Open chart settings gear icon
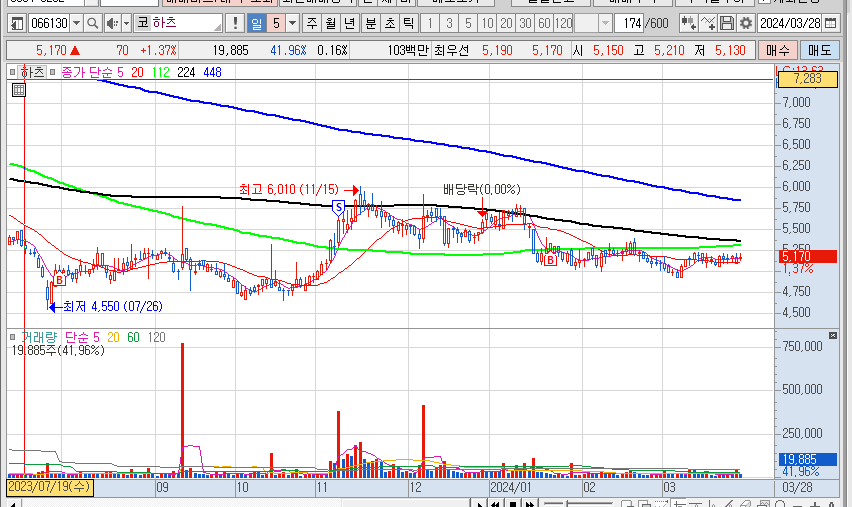Viewport: 852px width, 507px height. (746, 23)
